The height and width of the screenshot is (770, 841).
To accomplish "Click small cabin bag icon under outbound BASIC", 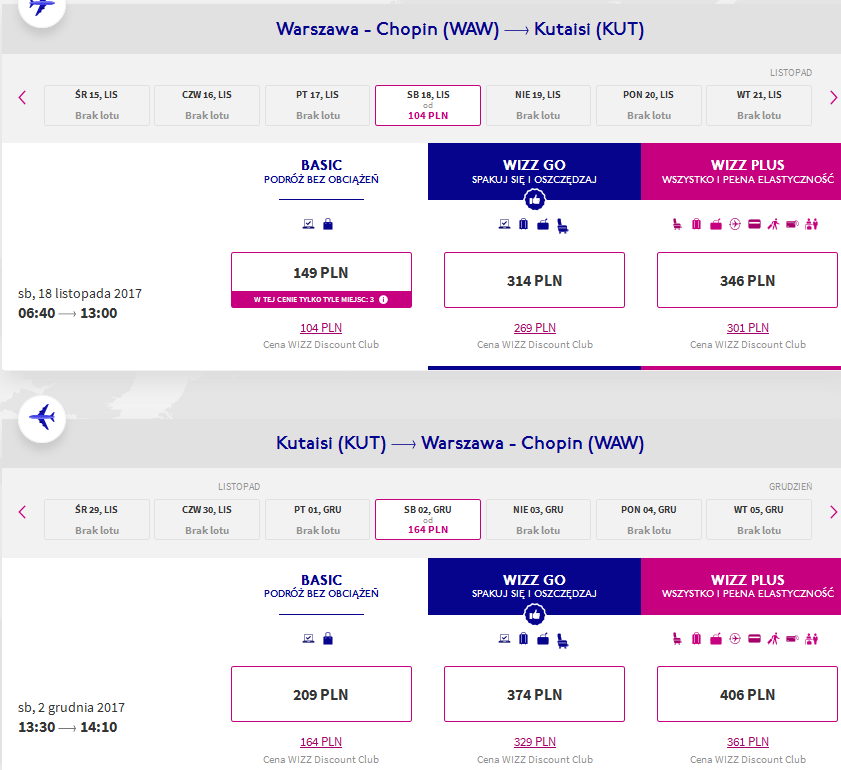I will [x=328, y=224].
